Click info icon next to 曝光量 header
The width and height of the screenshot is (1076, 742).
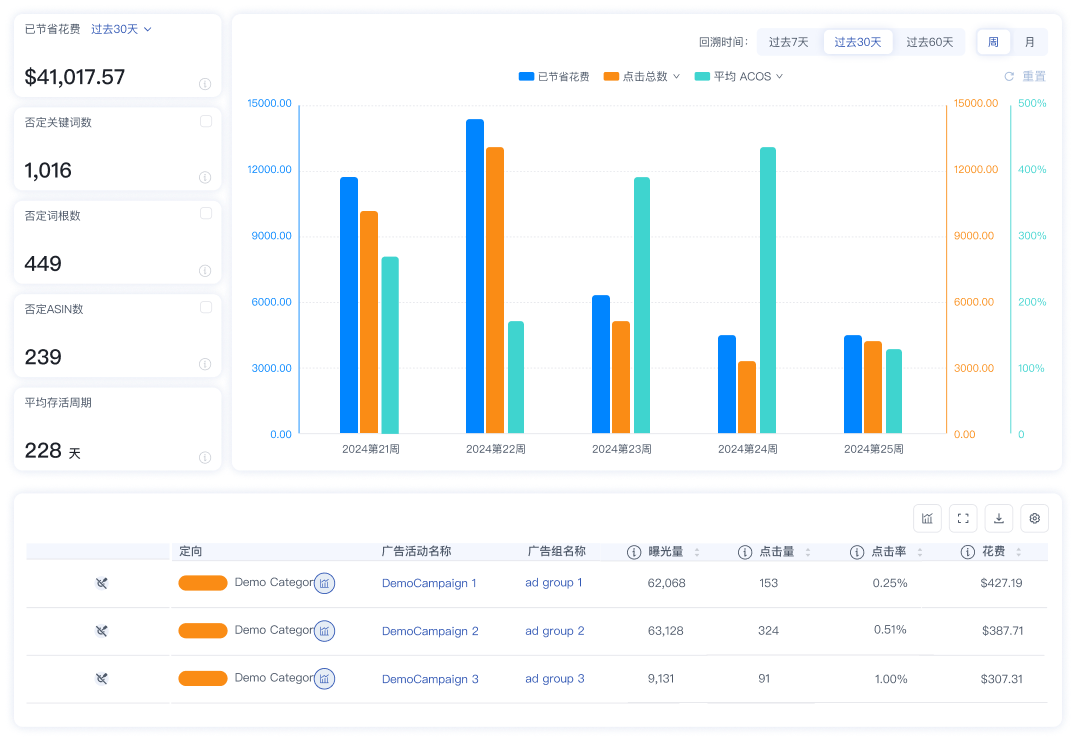click(x=634, y=552)
